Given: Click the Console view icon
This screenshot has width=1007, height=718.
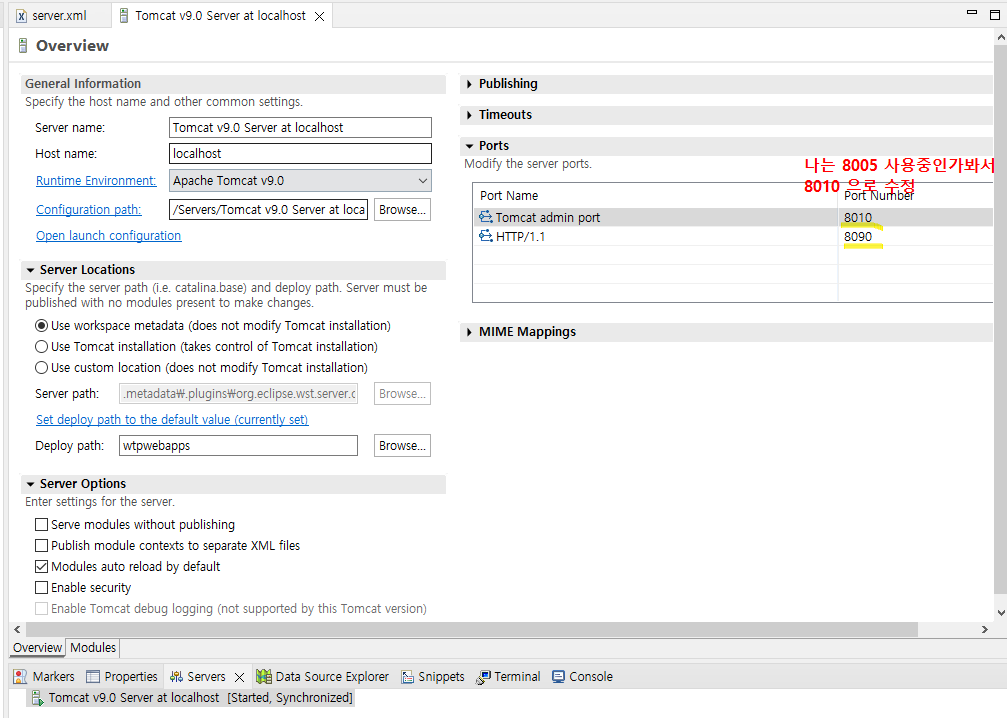Looking at the screenshot, I should pyautogui.click(x=558, y=676).
